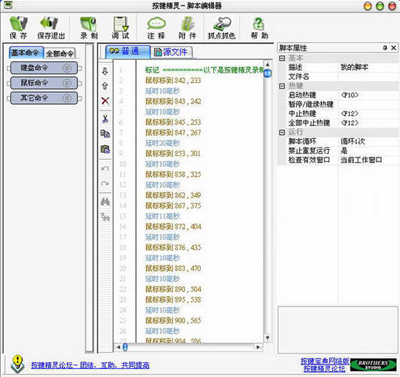This screenshot has height=377, width=400.
Task: Click the 启动热键 value F10
Action: [x=350, y=95]
